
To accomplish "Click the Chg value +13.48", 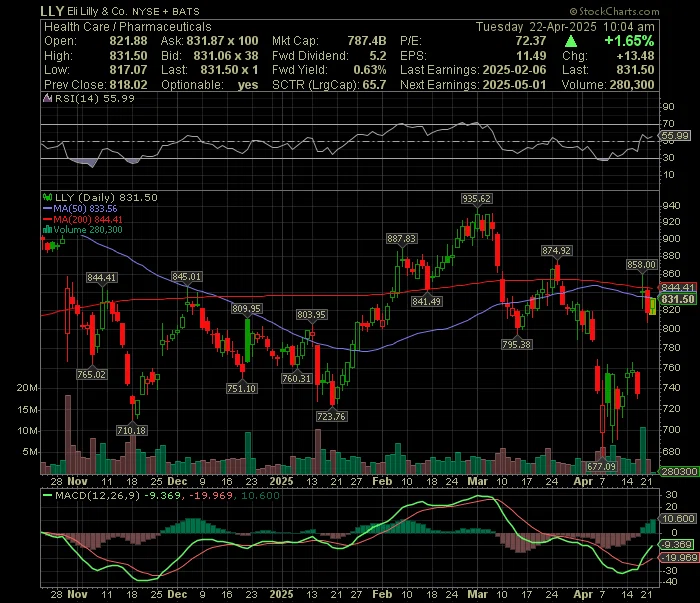I will [x=635, y=56].
